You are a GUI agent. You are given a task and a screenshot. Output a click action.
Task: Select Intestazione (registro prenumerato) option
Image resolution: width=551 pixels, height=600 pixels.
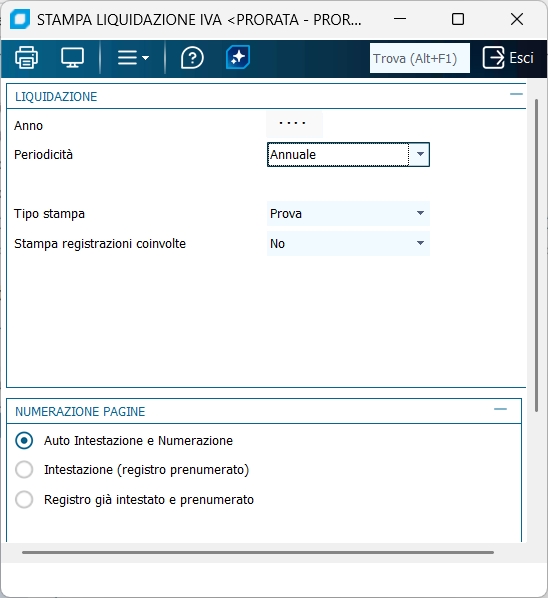[24, 470]
